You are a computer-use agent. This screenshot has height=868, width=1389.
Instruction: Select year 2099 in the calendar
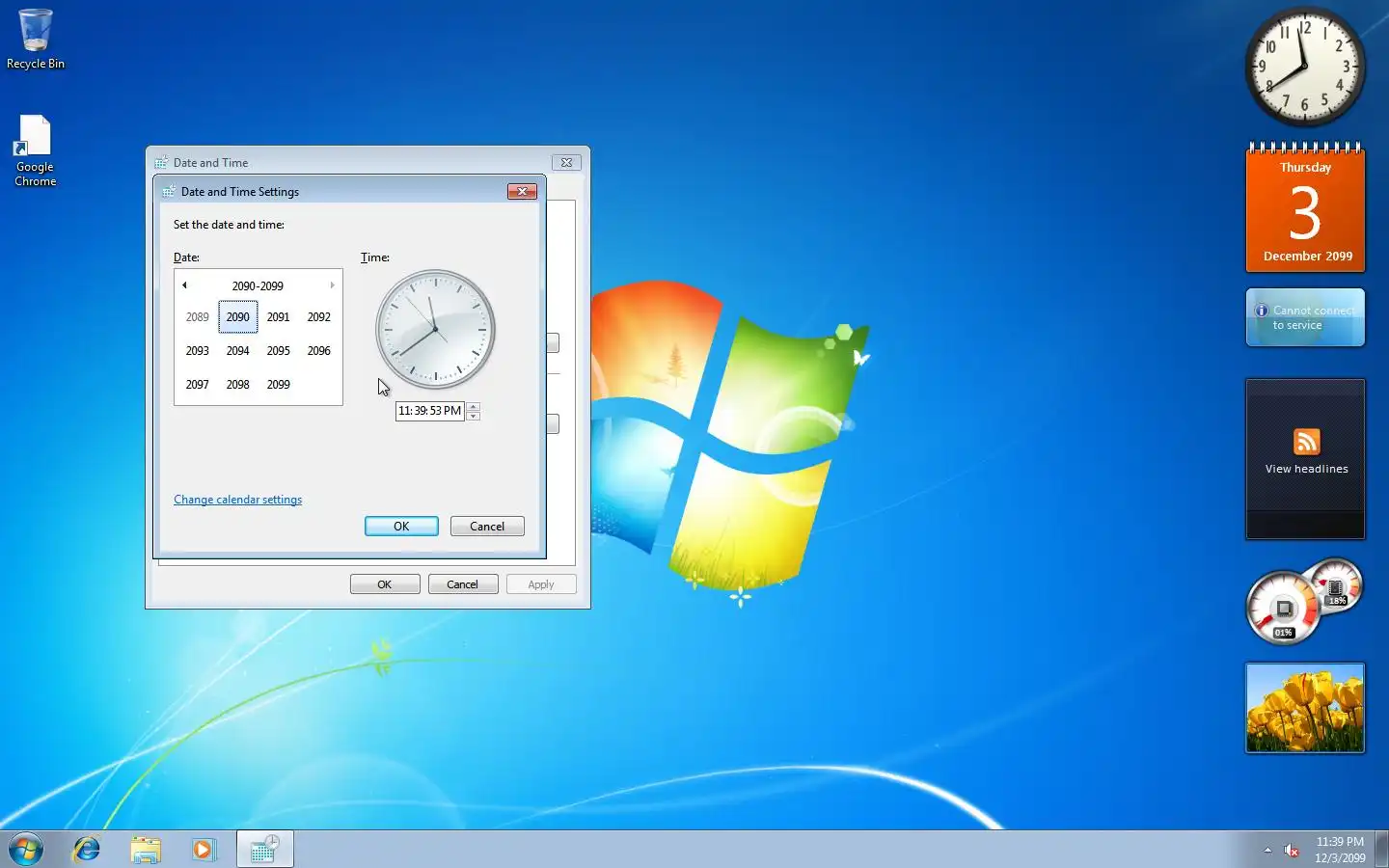(279, 384)
